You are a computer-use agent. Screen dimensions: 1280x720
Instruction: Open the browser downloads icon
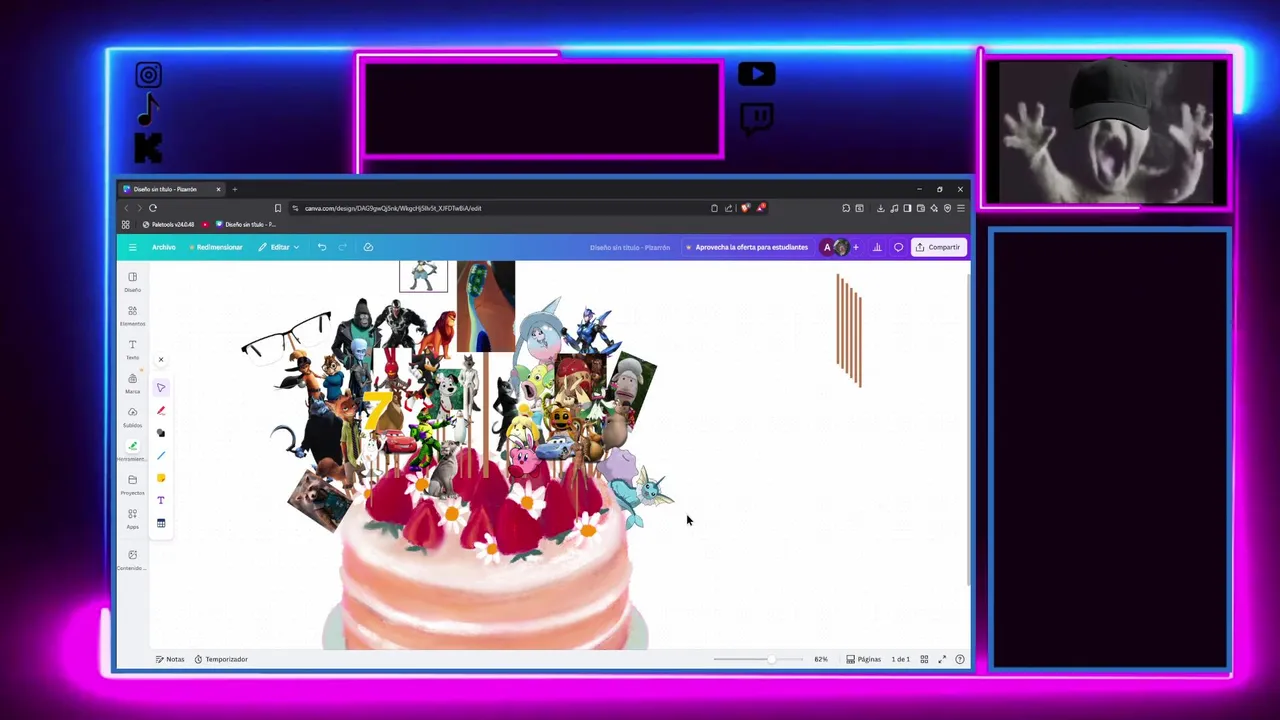click(x=880, y=208)
